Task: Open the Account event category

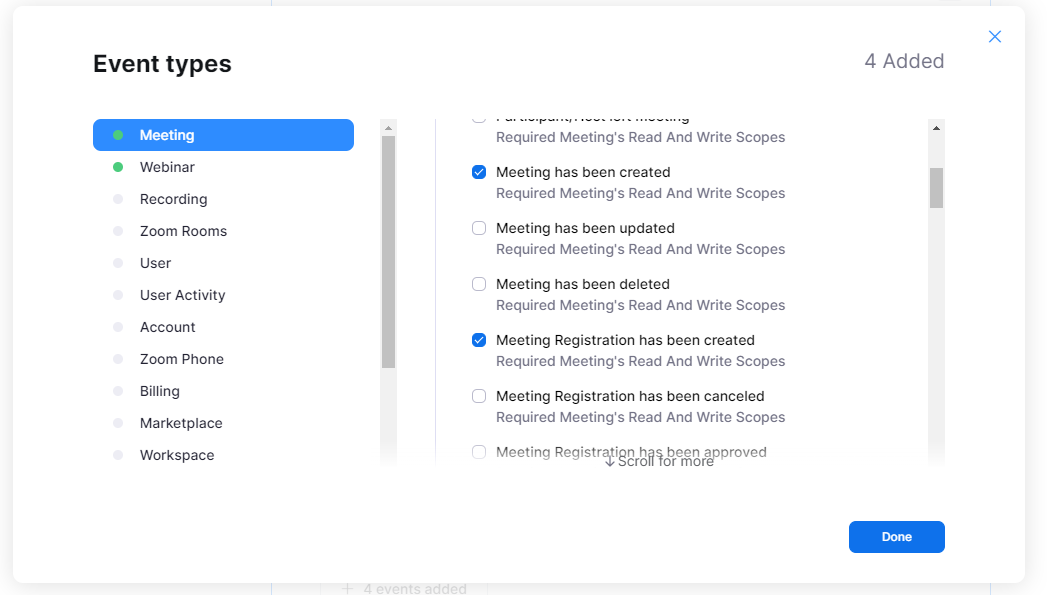Action: [x=167, y=327]
